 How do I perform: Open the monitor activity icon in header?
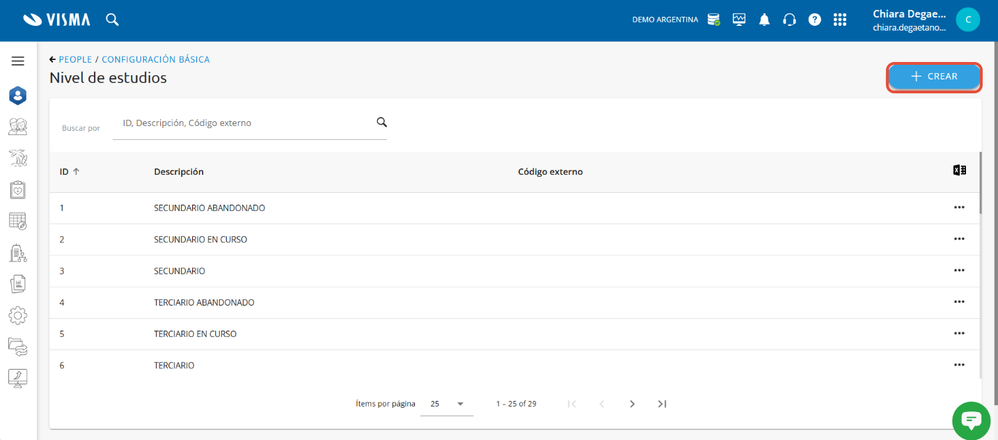point(739,20)
